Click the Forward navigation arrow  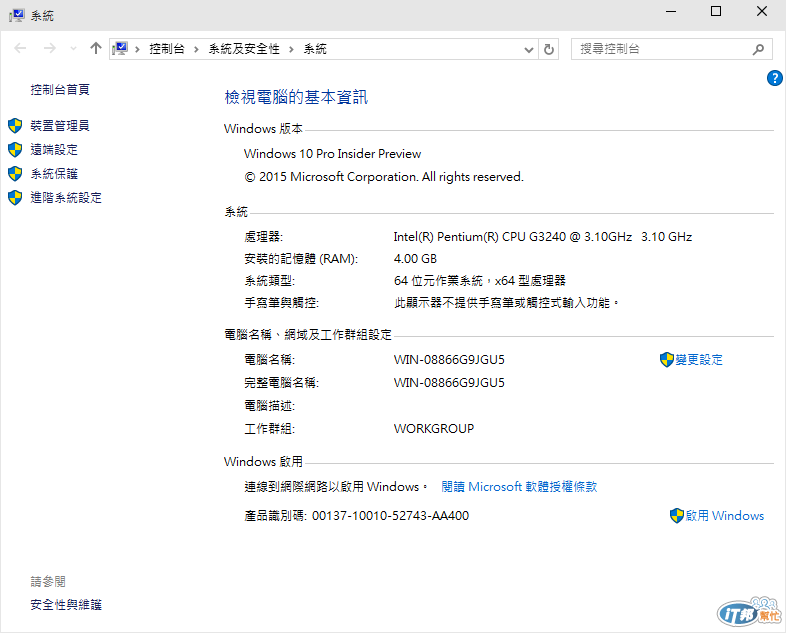click(x=50, y=49)
